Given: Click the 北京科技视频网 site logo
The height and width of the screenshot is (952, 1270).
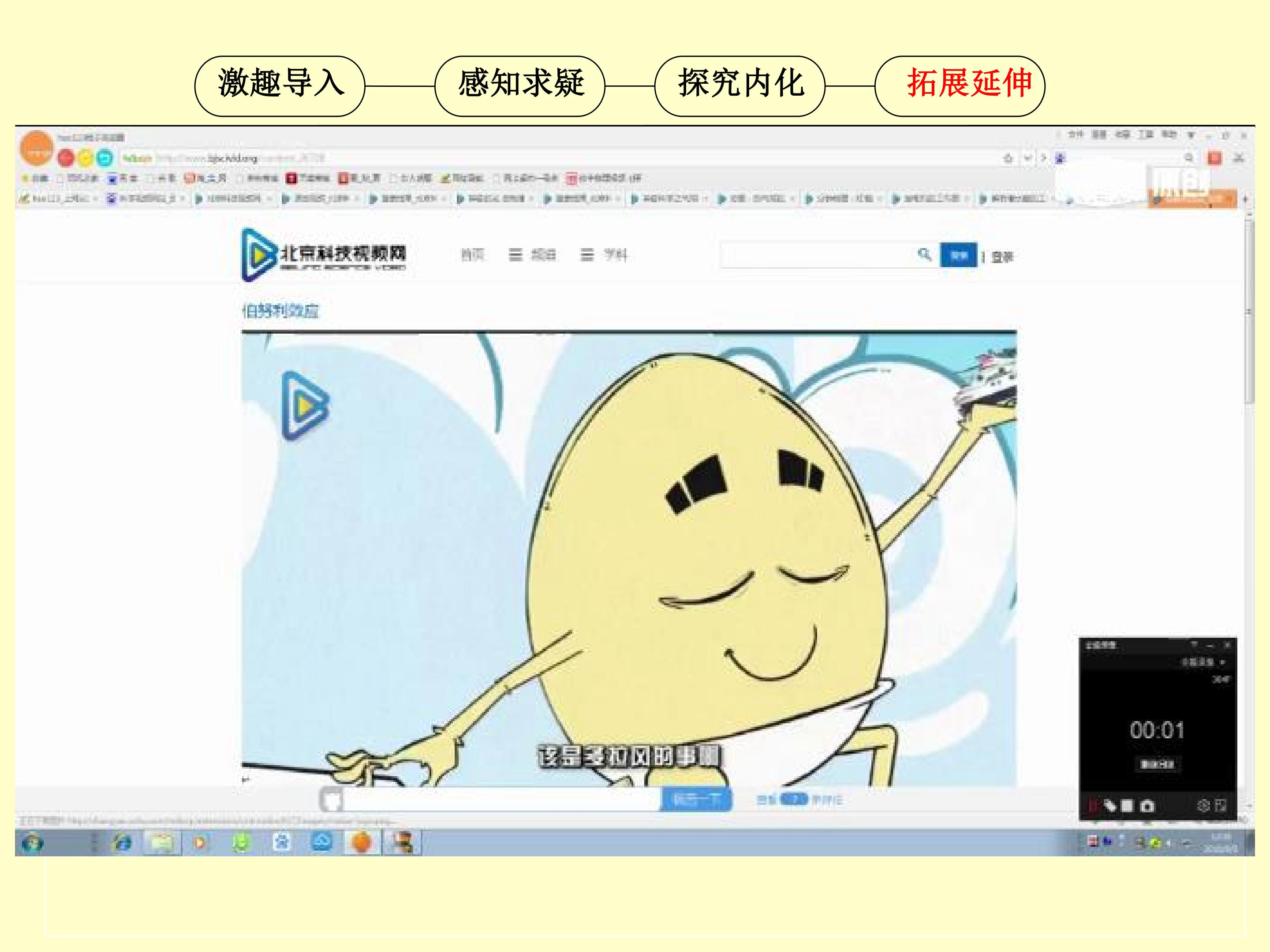Looking at the screenshot, I should click(324, 255).
